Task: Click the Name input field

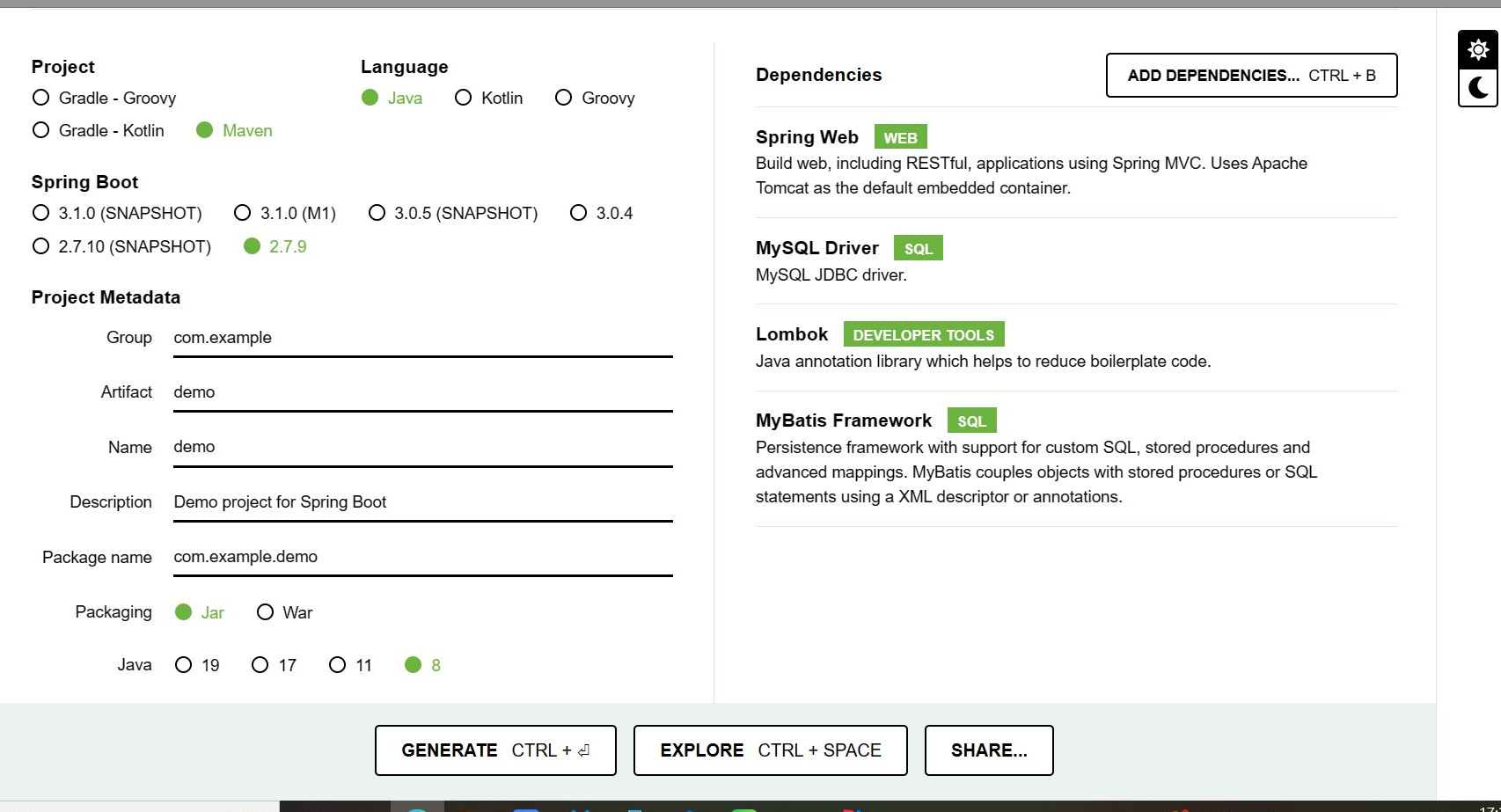Action: tap(423, 447)
